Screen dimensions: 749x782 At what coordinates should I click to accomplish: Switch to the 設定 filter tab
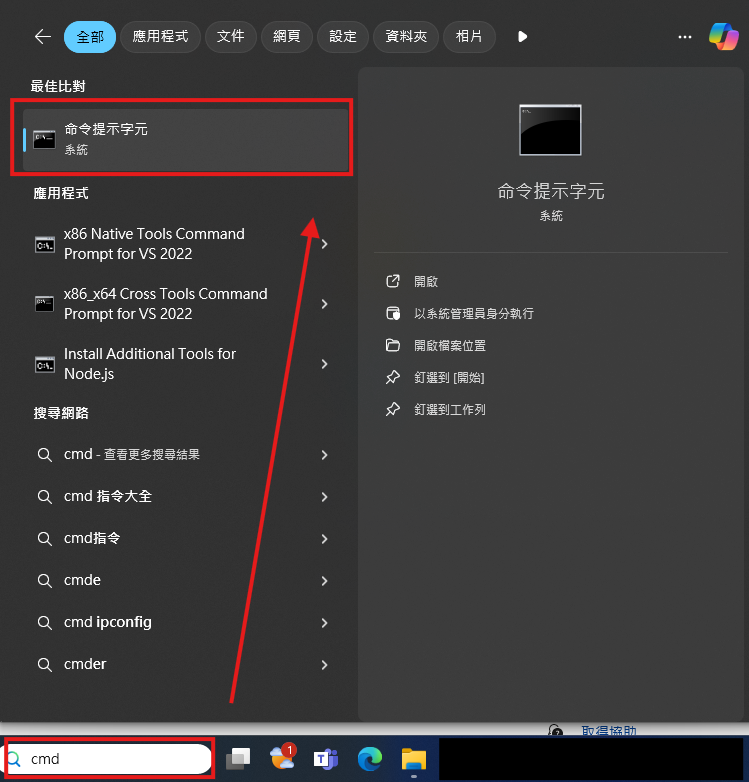[343, 36]
